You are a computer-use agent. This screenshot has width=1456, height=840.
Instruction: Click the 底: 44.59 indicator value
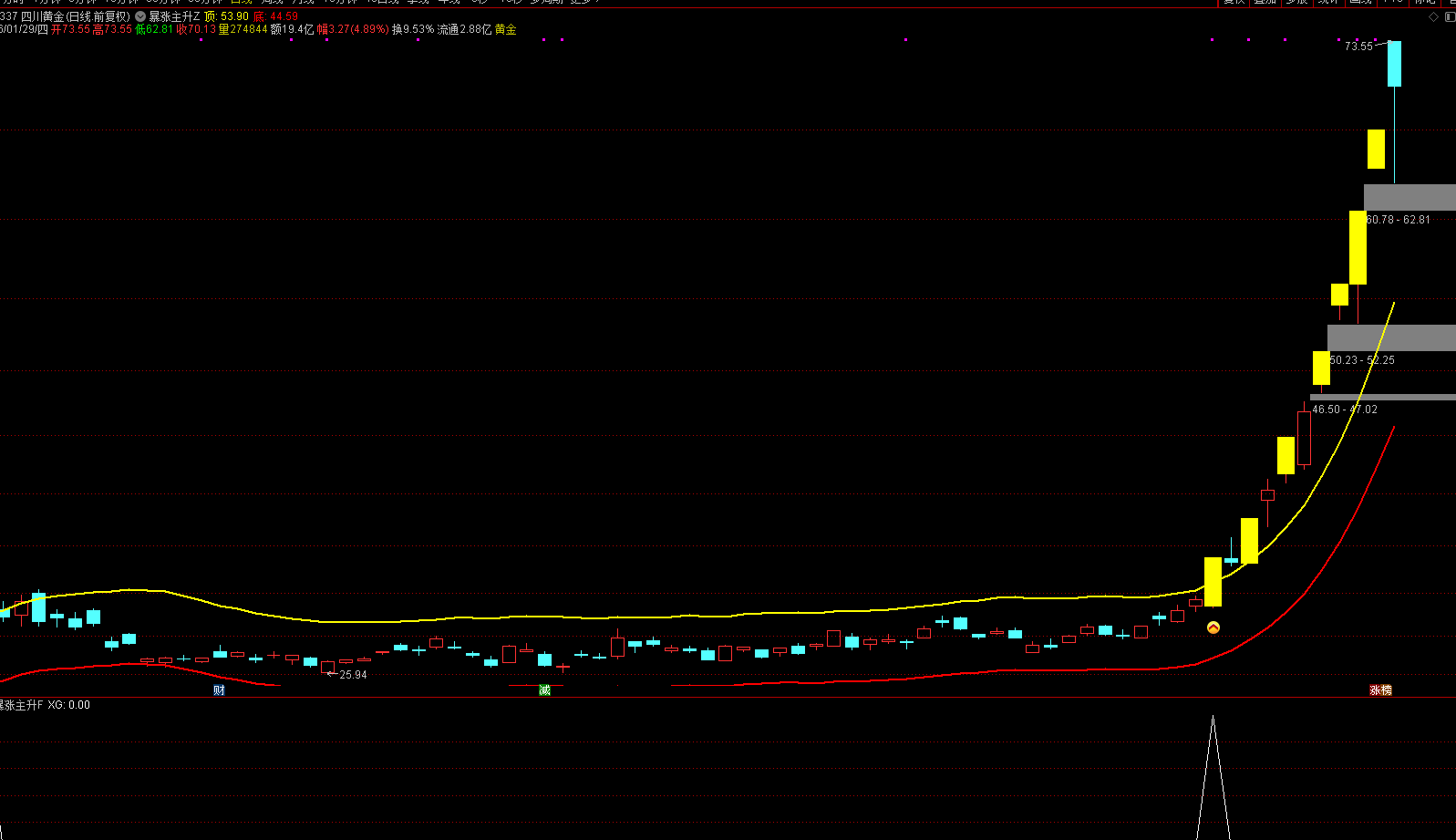pyautogui.click(x=276, y=16)
